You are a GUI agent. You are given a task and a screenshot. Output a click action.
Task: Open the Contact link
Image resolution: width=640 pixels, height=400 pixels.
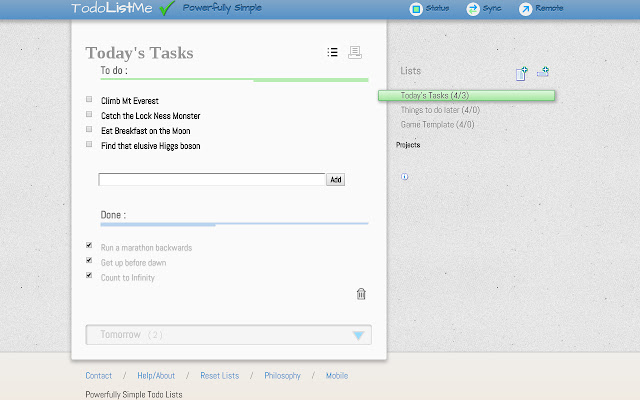tap(98, 376)
